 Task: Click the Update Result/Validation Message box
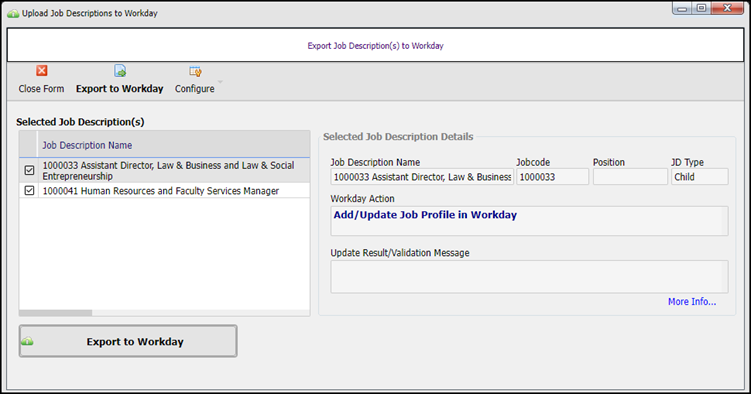[529, 277]
